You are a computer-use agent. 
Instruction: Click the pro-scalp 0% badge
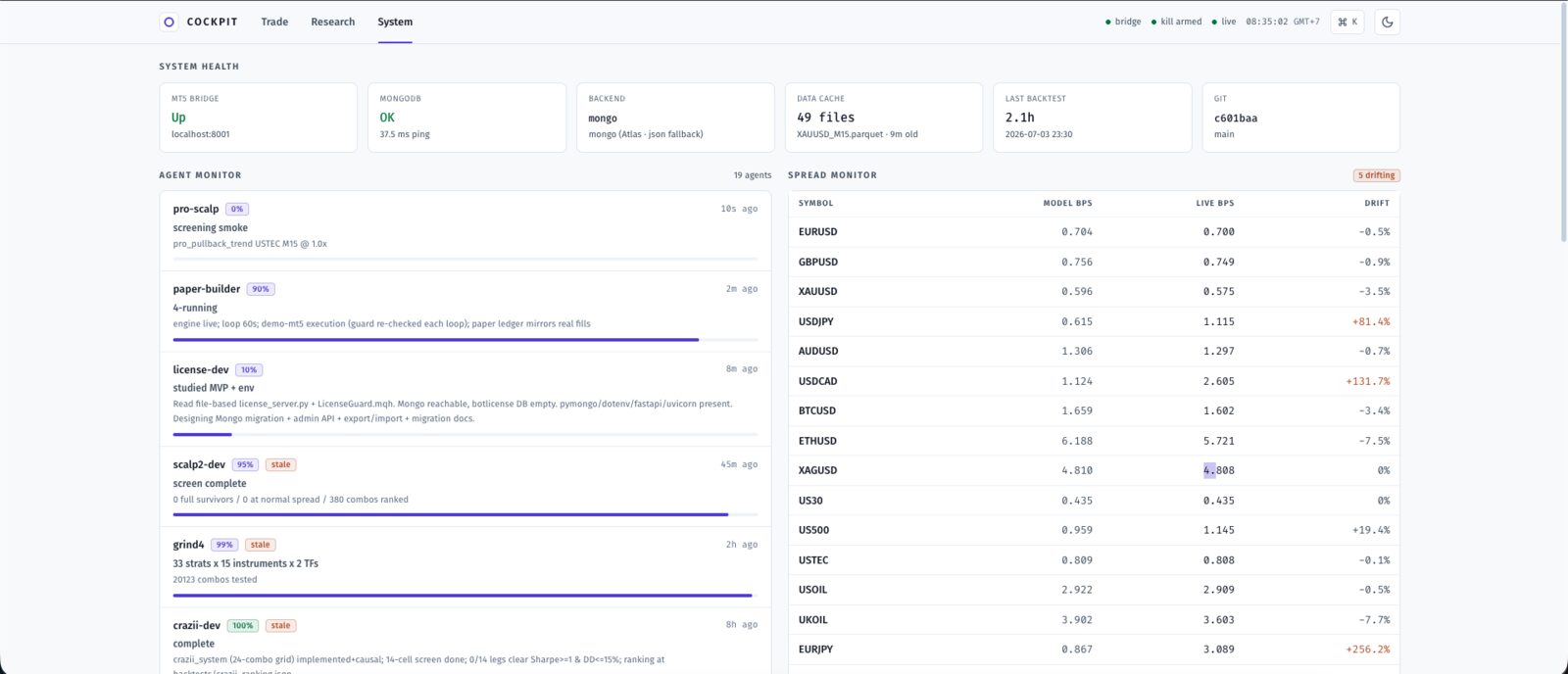click(x=237, y=209)
